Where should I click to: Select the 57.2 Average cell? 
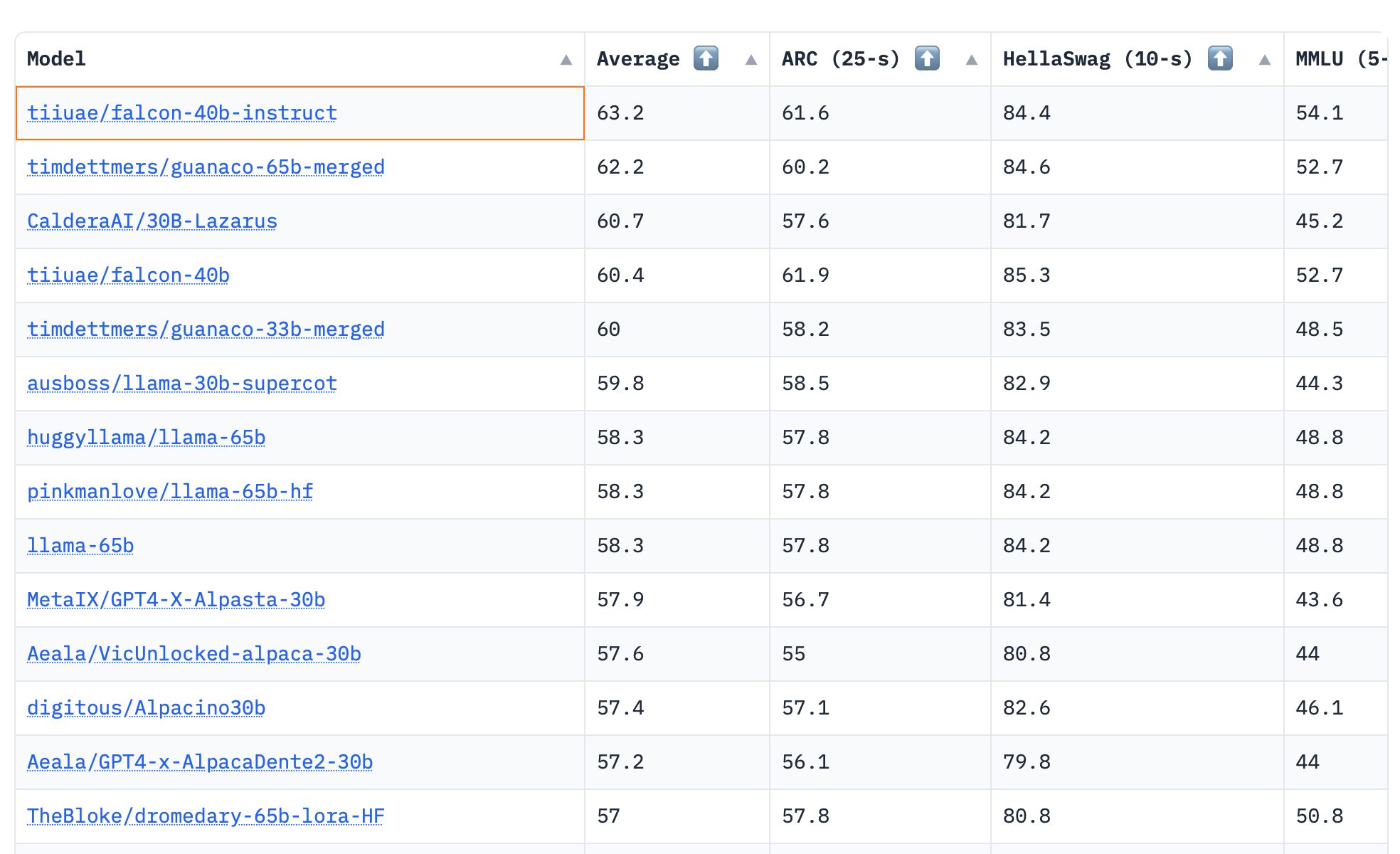pyautogui.click(x=677, y=762)
